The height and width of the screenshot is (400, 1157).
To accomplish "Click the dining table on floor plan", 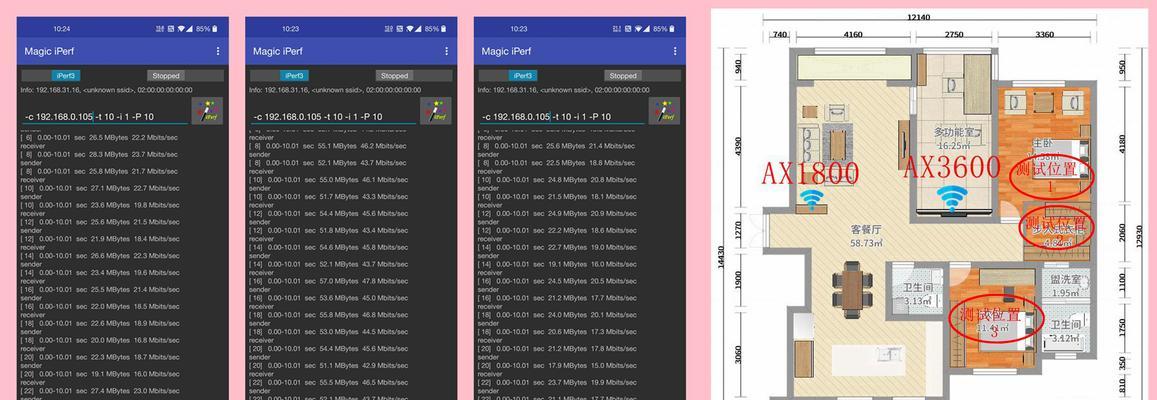I will click(x=852, y=290).
